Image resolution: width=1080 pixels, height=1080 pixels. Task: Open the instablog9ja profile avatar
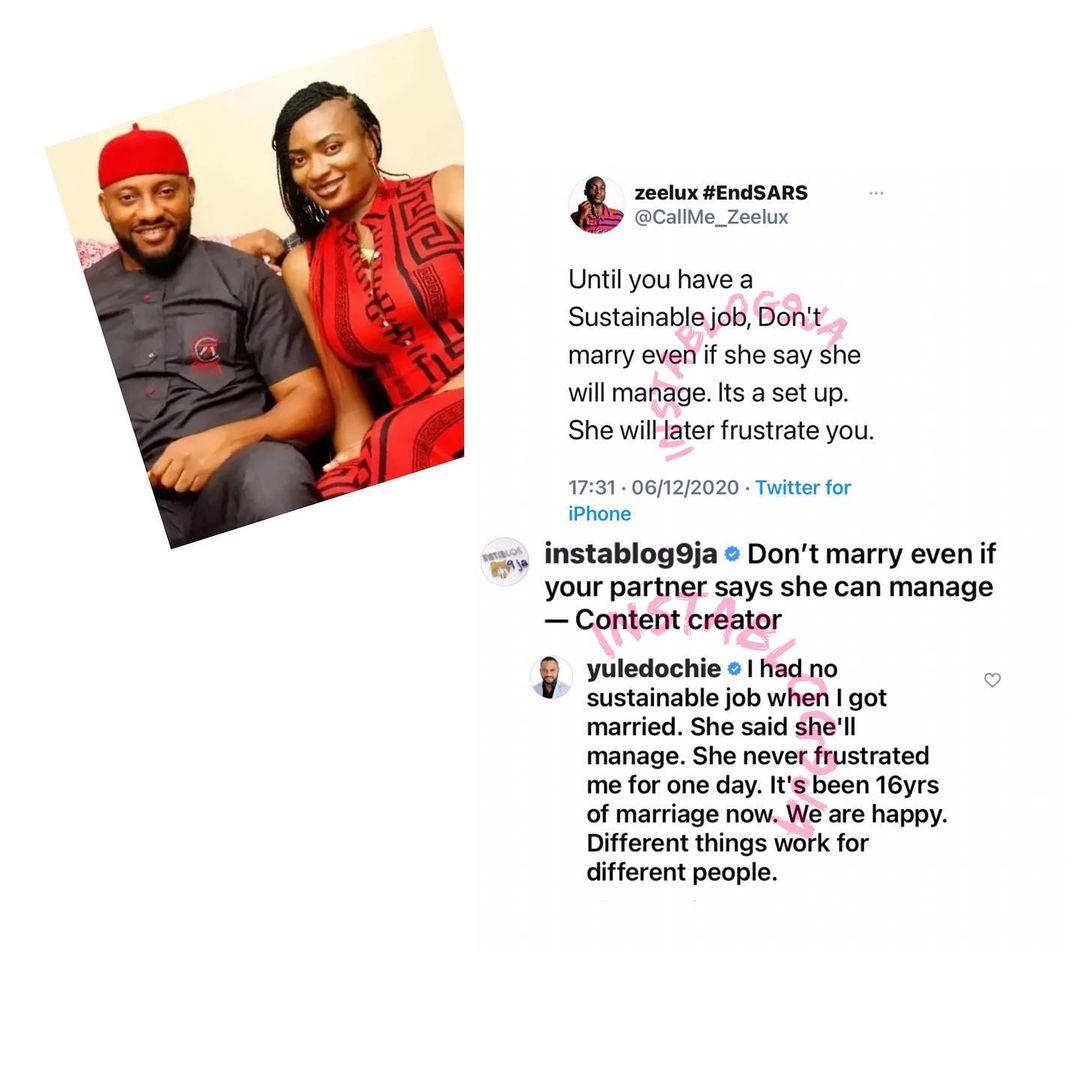click(505, 561)
